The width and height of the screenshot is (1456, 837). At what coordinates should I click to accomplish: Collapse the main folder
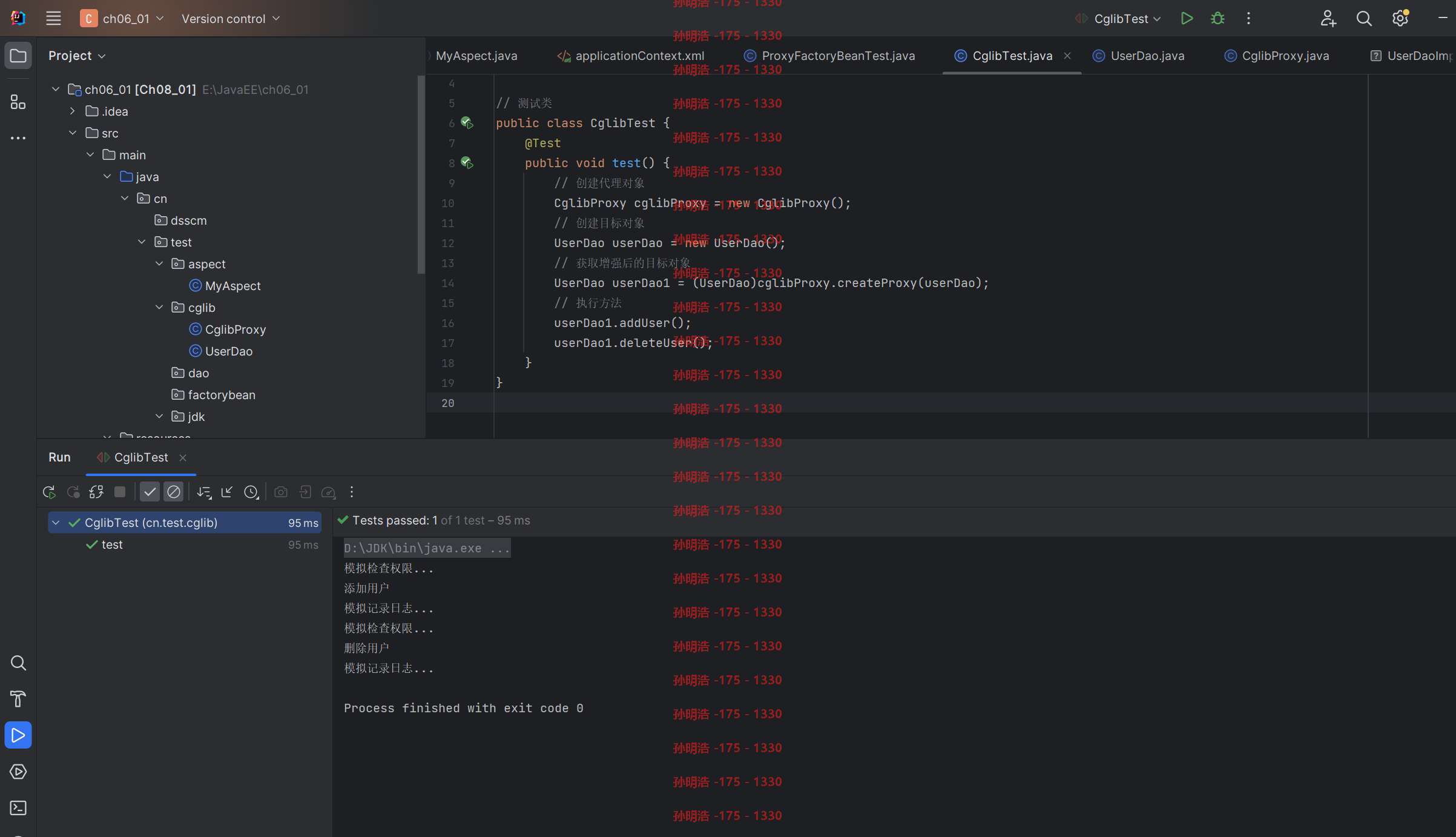coord(90,155)
